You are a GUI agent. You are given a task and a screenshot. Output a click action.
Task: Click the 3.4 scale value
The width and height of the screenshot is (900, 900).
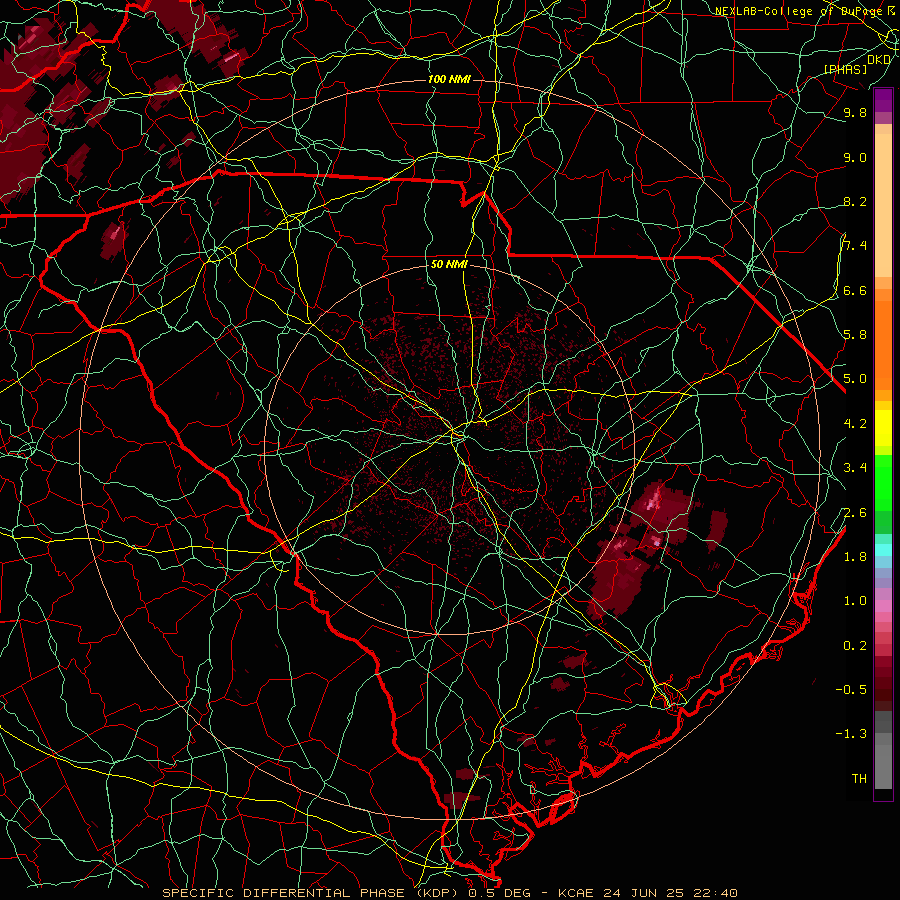point(855,468)
